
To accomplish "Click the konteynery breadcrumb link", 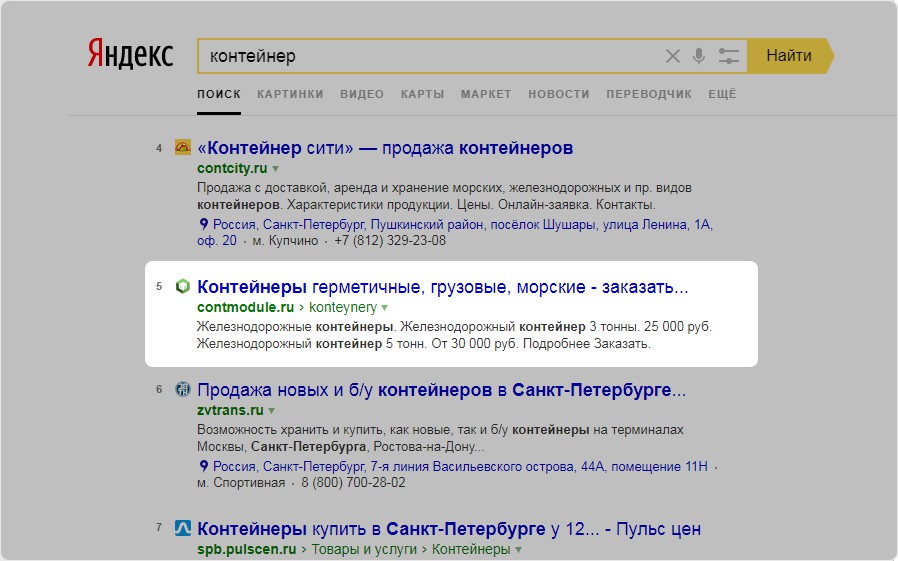I will tap(343, 307).
